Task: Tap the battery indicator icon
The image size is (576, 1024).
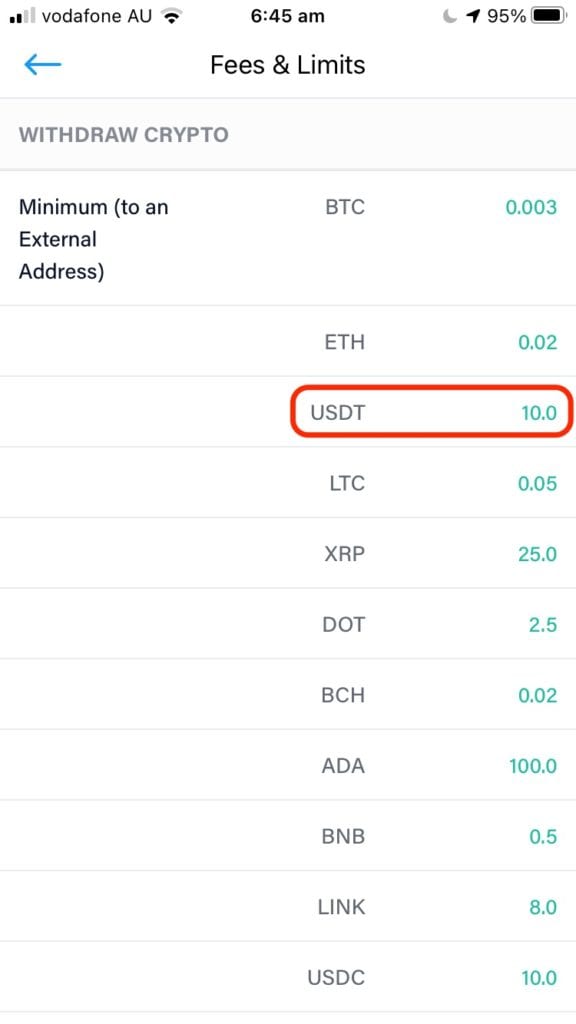Action: click(x=546, y=15)
